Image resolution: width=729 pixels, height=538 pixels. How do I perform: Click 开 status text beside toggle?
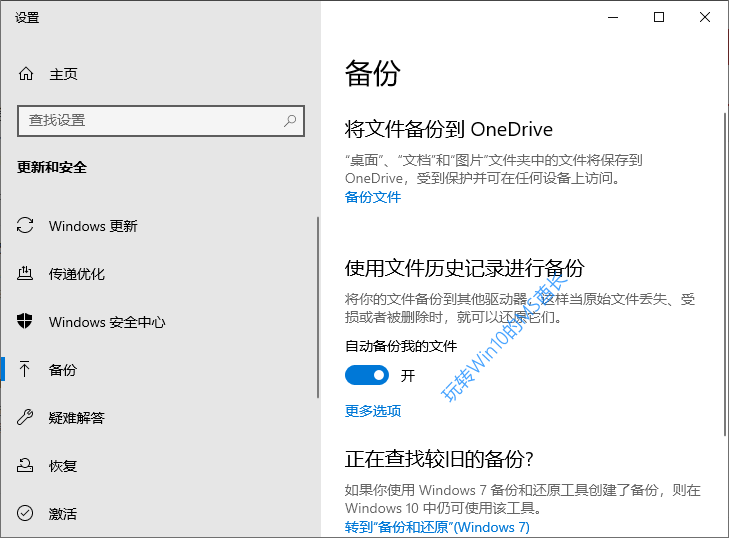point(408,375)
